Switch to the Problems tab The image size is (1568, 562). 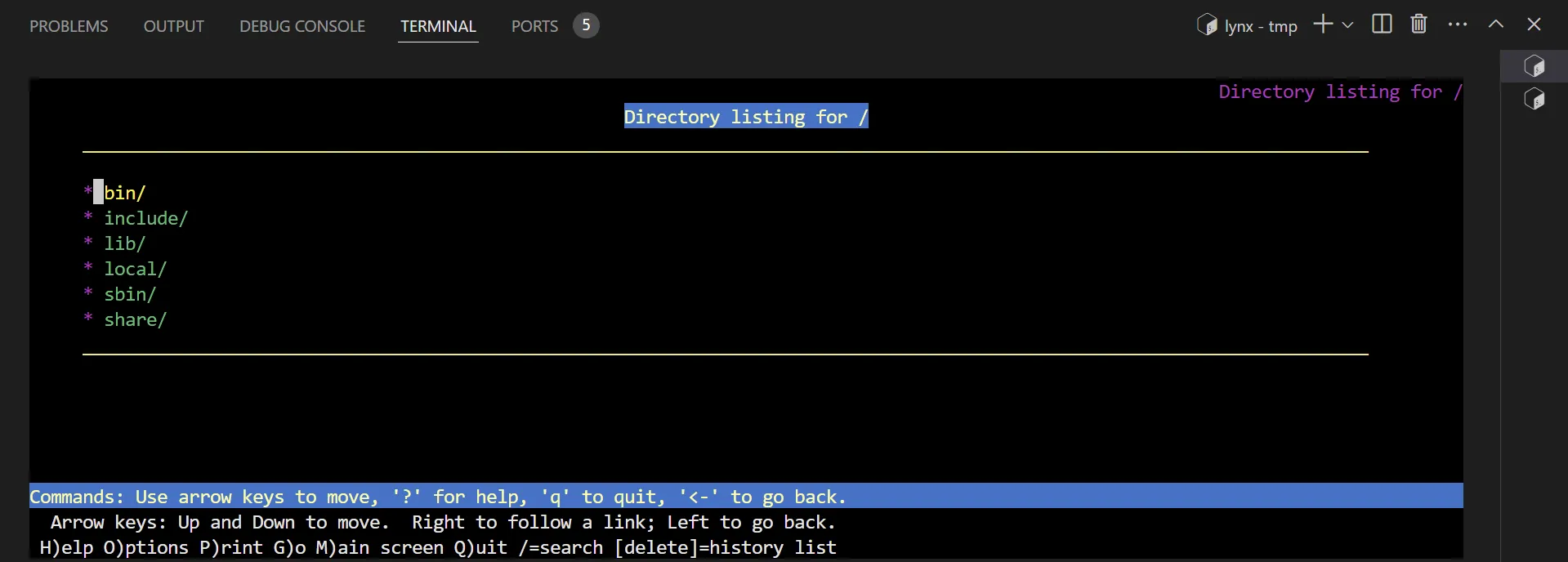coord(69,26)
